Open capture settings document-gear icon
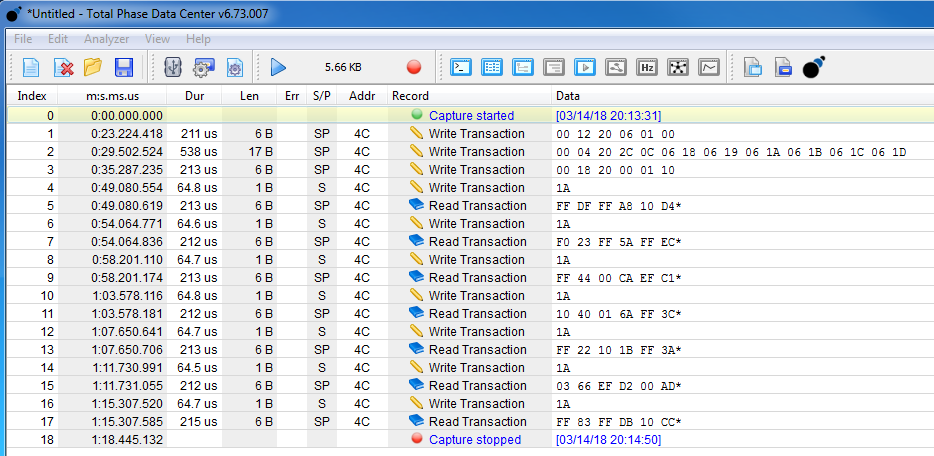This screenshot has height=456, width=934. point(235,67)
